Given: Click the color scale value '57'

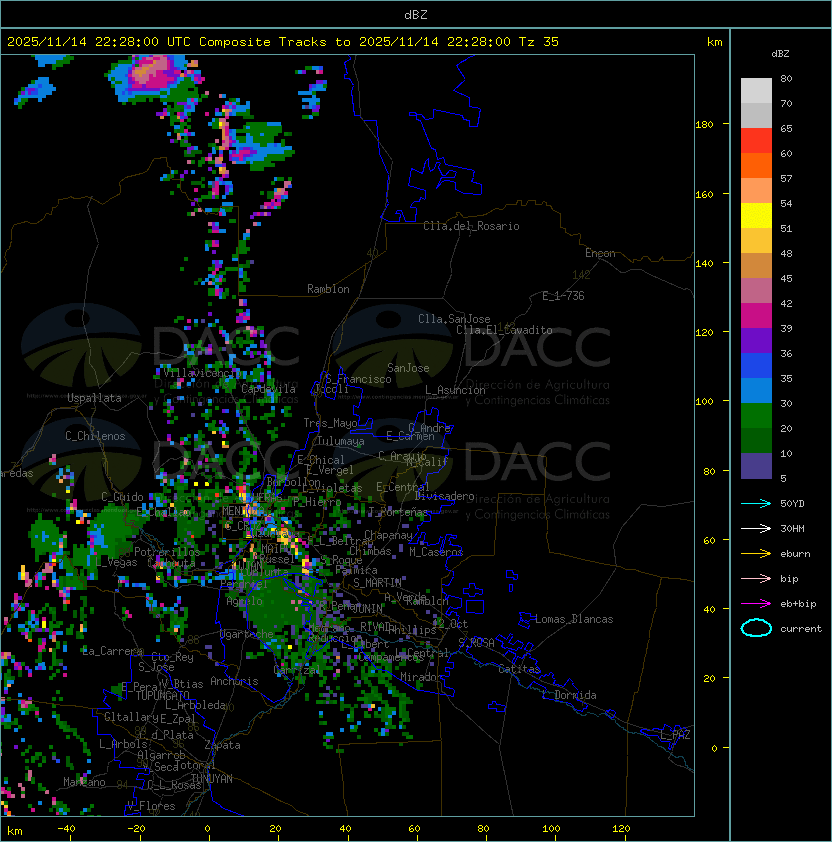Looking at the screenshot, I should (x=786, y=179).
